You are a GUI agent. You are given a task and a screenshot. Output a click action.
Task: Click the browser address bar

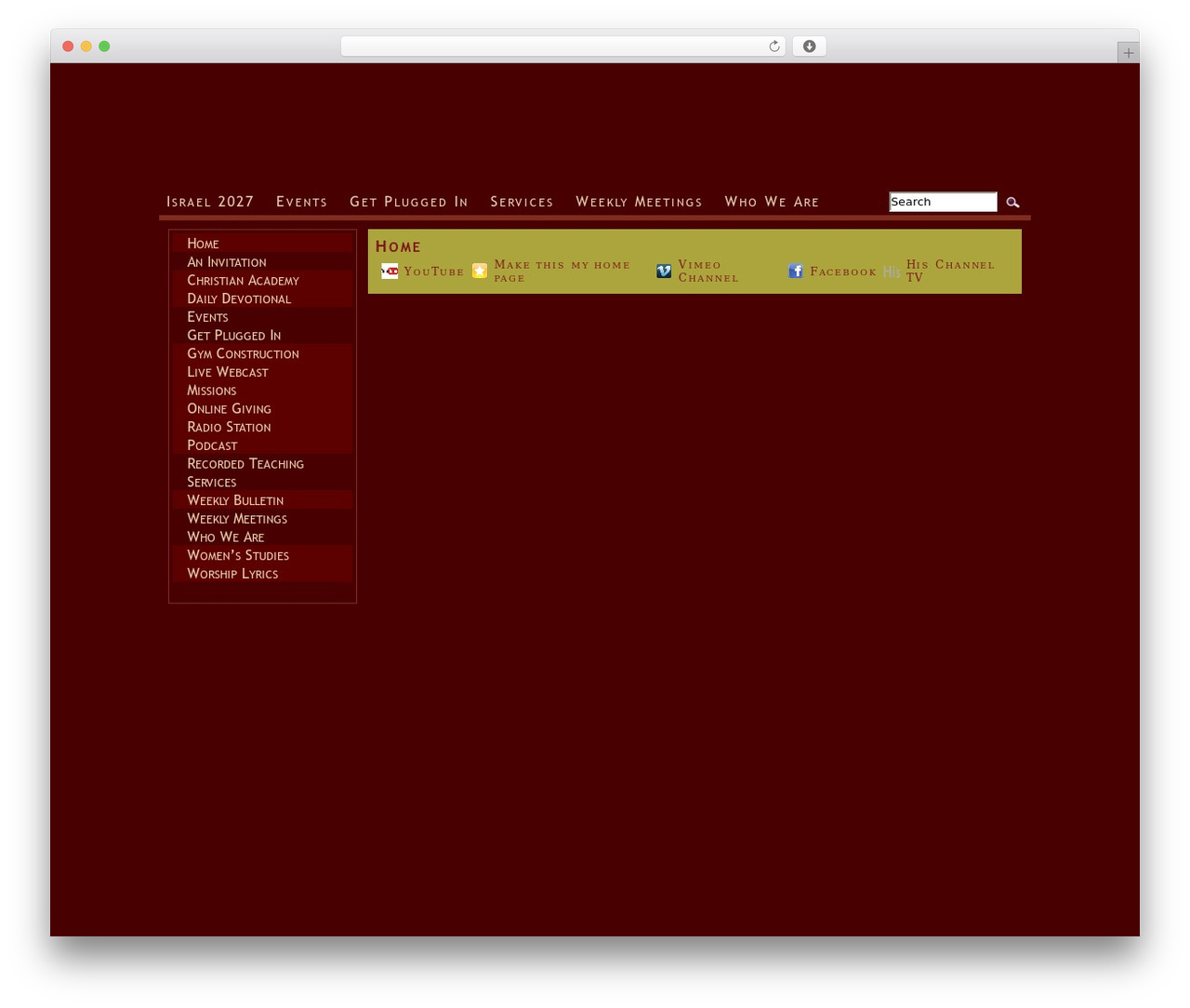562,46
